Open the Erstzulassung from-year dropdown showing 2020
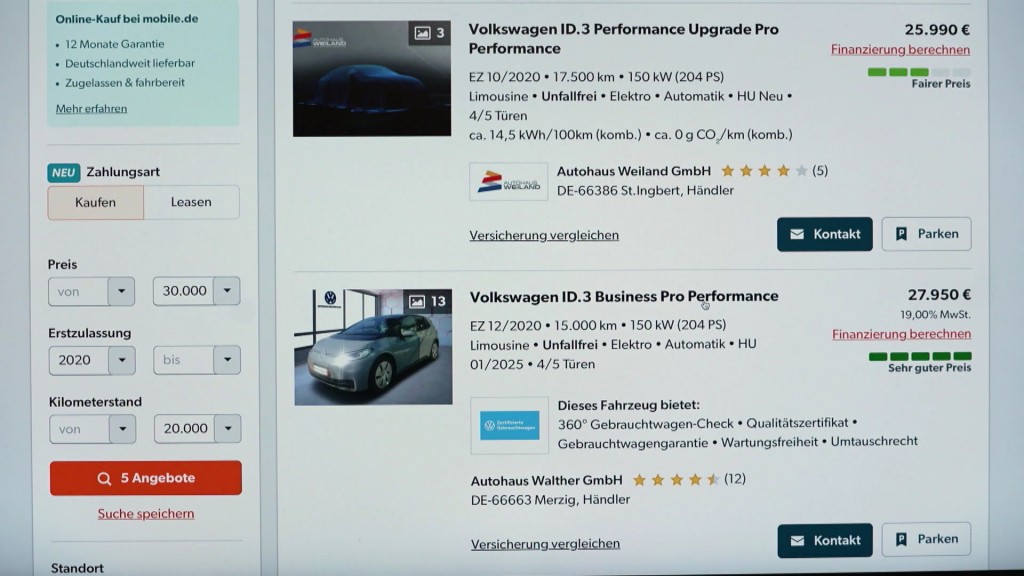1024x576 pixels. tap(92, 360)
